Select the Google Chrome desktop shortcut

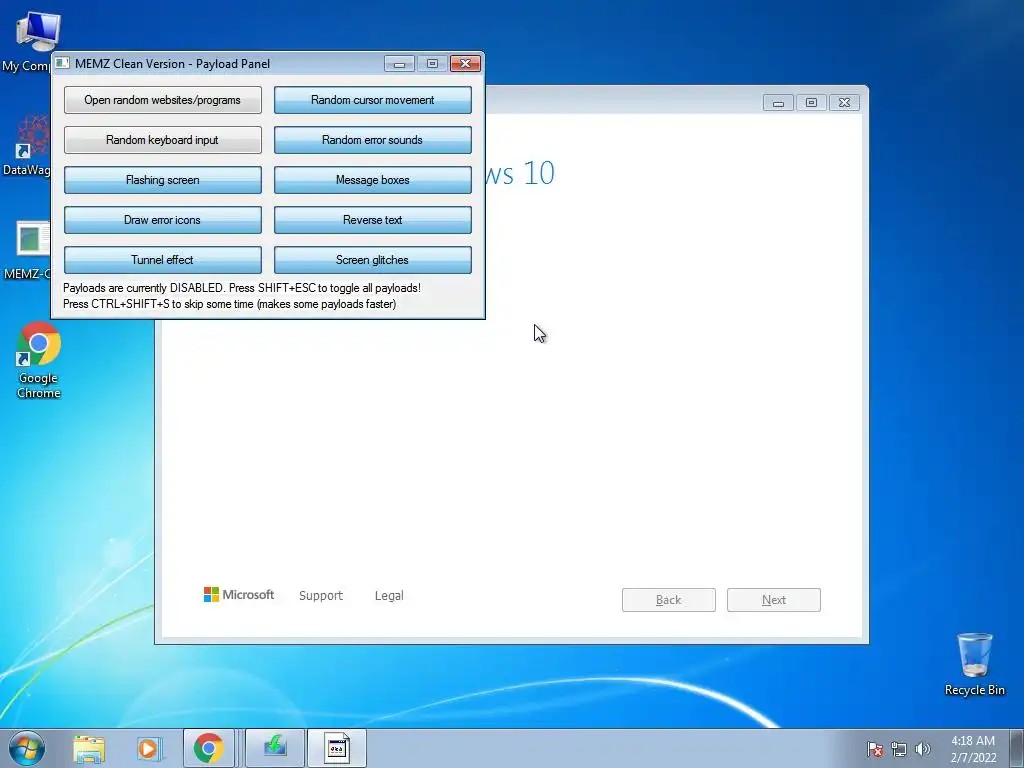click(x=39, y=360)
